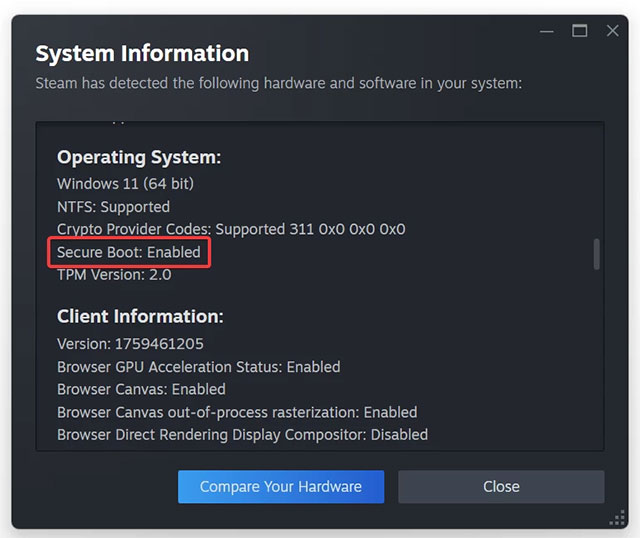Click the NTFS: Supported entry
Viewport: 640px width, 538px height.
tap(113, 207)
